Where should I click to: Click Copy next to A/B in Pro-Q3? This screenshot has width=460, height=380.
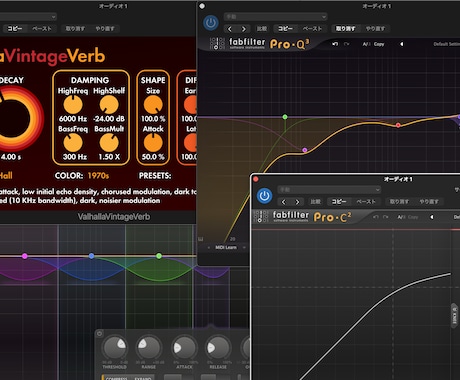[379, 44]
